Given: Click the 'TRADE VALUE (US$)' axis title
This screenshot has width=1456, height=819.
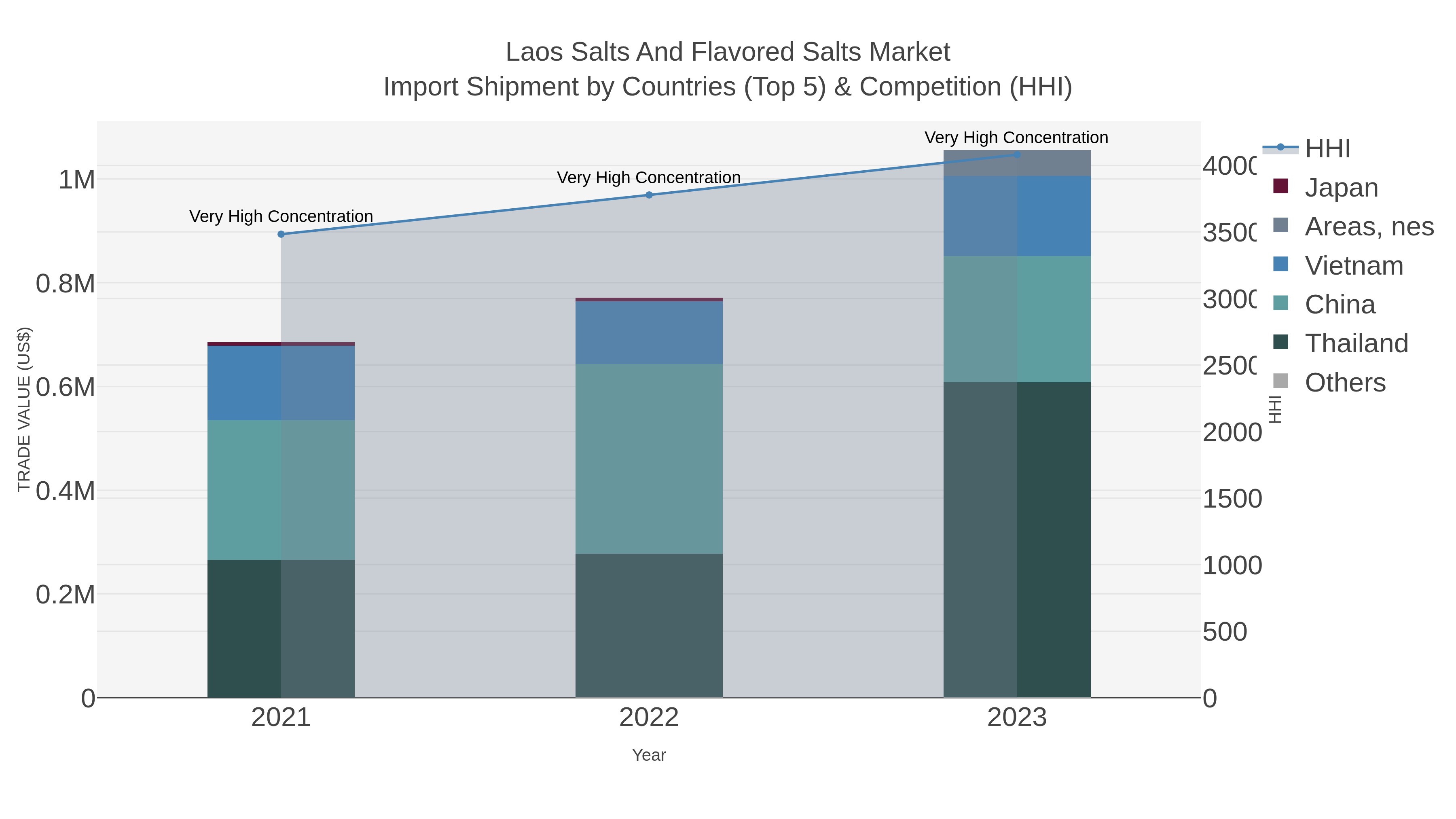Looking at the screenshot, I should pos(24,409).
